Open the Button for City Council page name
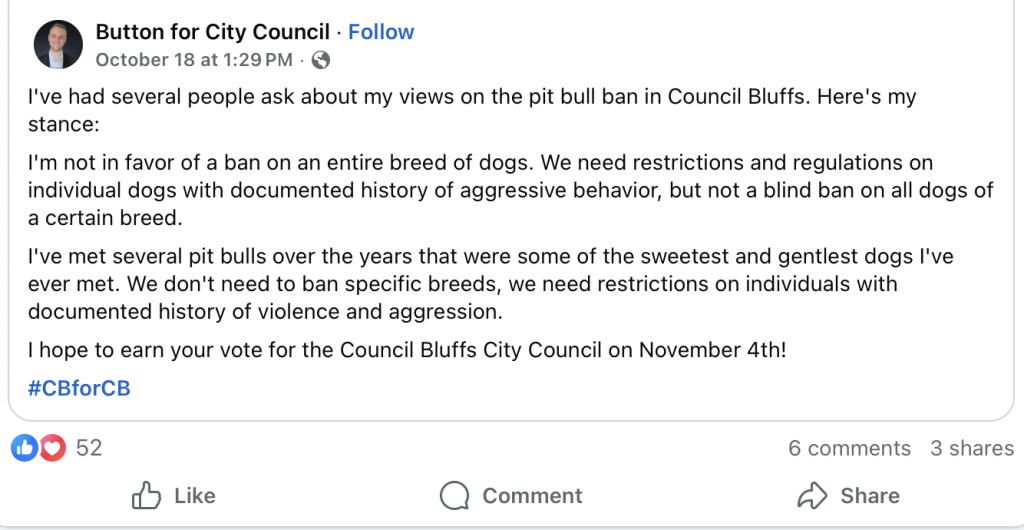The width and height of the screenshot is (1024, 530). pyautogui.click(x=212, y=32)
